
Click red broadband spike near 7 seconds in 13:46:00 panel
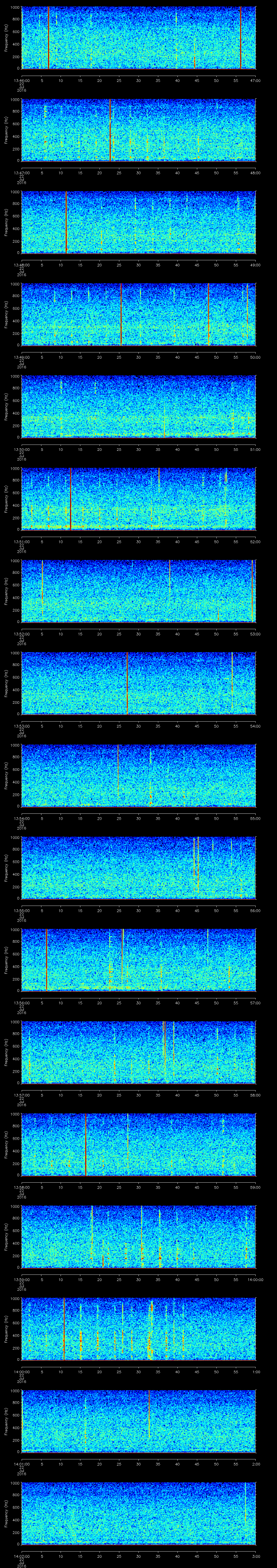[49, 38]
